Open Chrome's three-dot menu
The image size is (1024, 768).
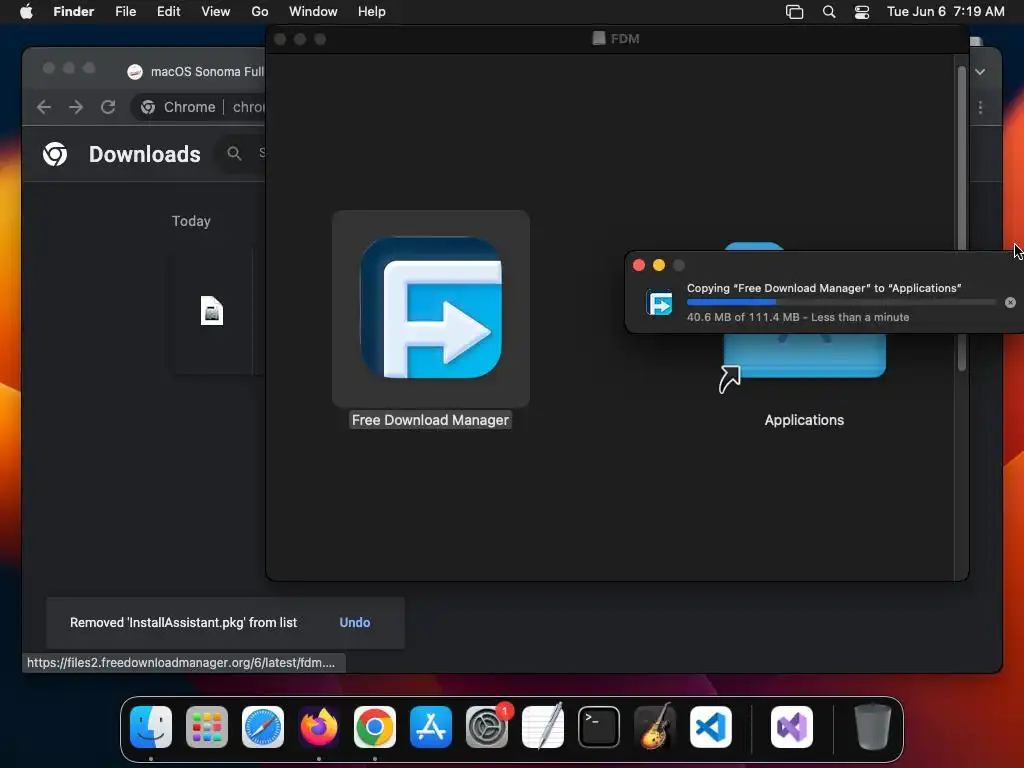click(x=980, y=107)
